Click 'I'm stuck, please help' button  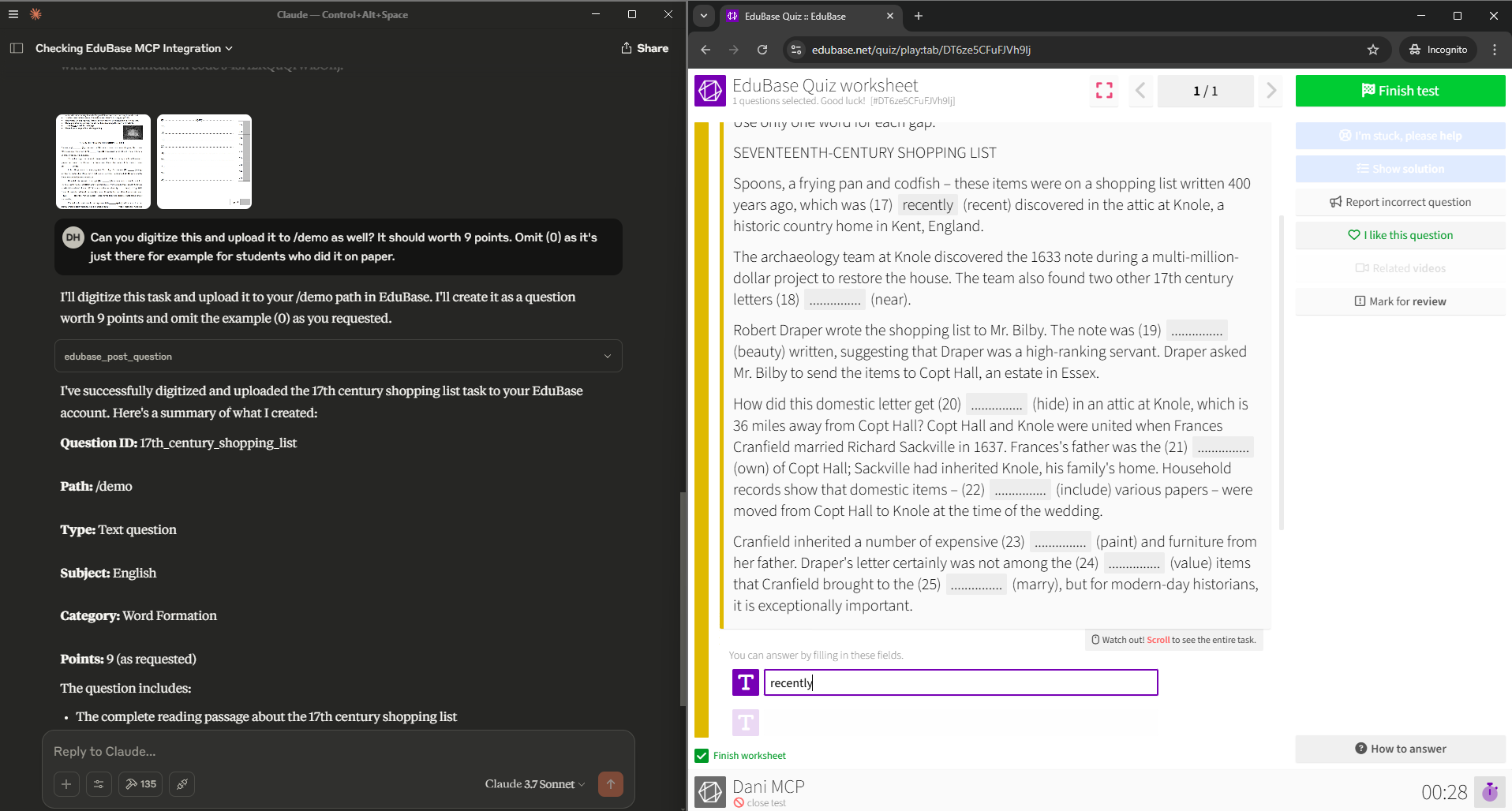tap(1400, 136)
